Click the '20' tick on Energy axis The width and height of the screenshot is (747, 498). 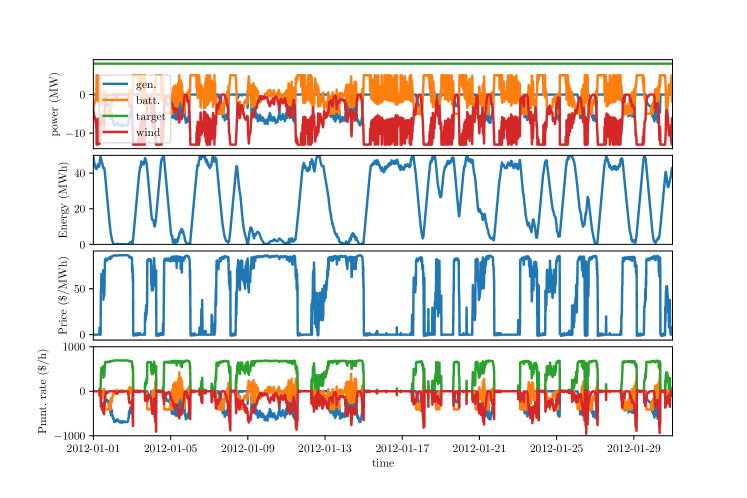click(x=80, y=209)
